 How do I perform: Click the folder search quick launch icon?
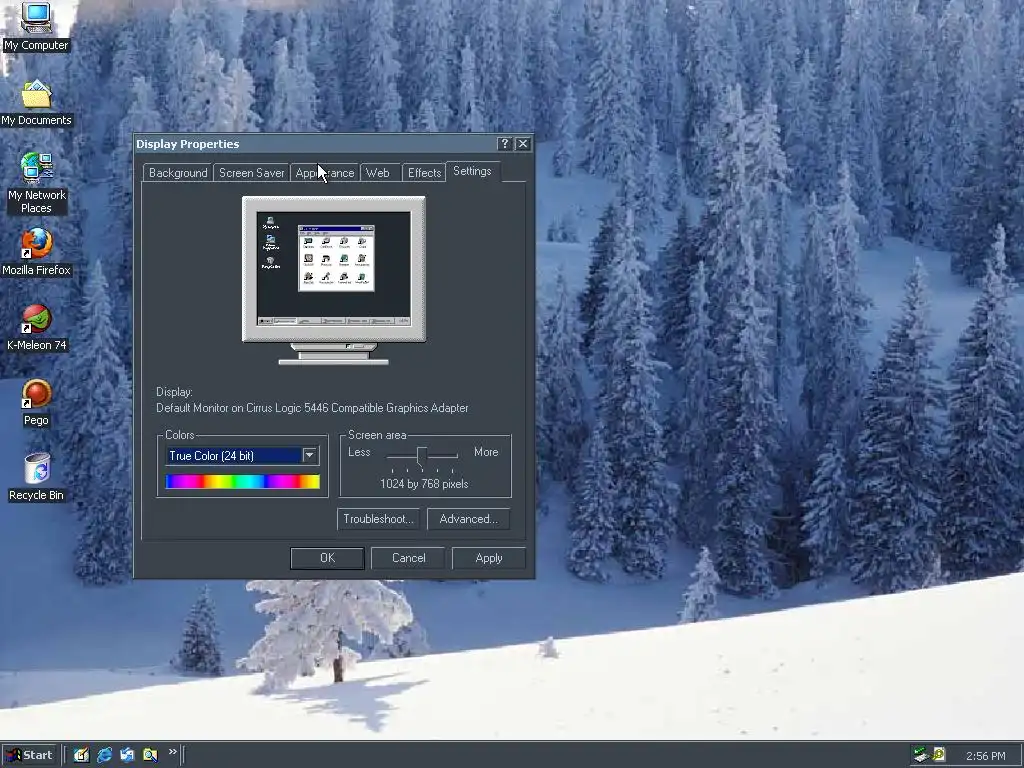[150, 755]
